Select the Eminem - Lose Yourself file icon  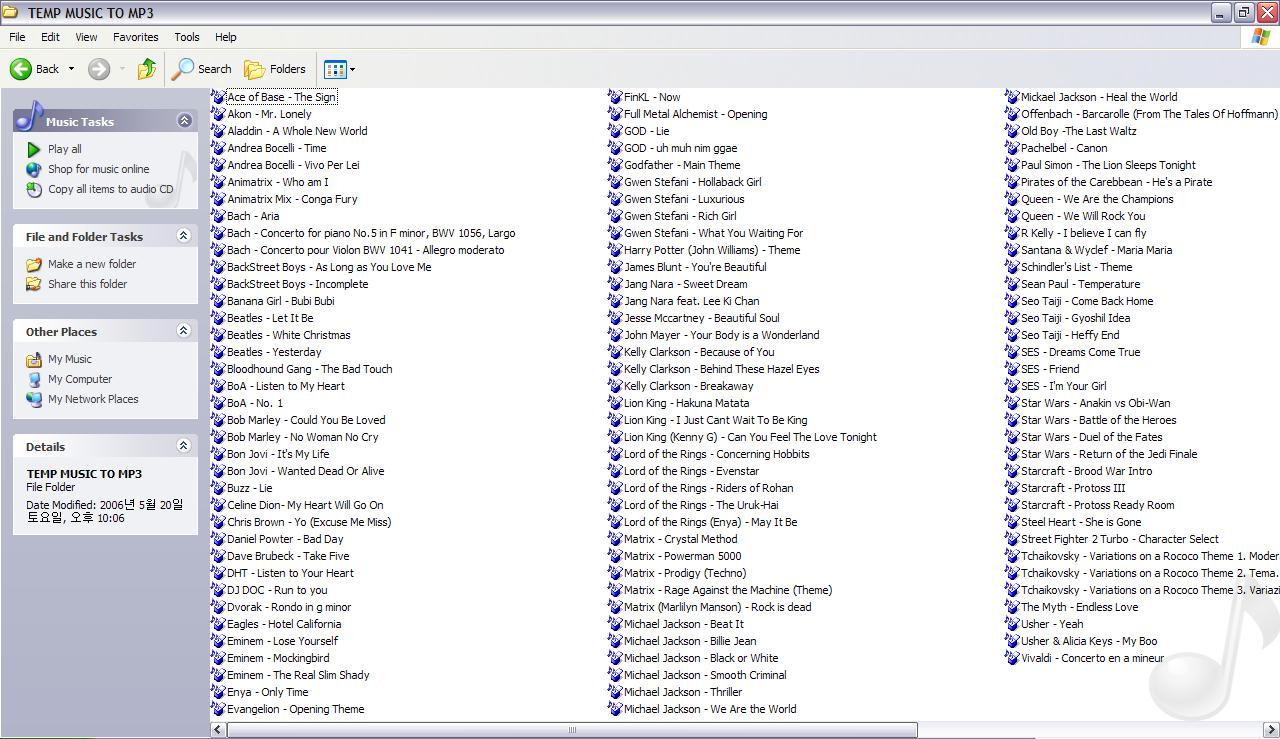(x=218, y=641)
